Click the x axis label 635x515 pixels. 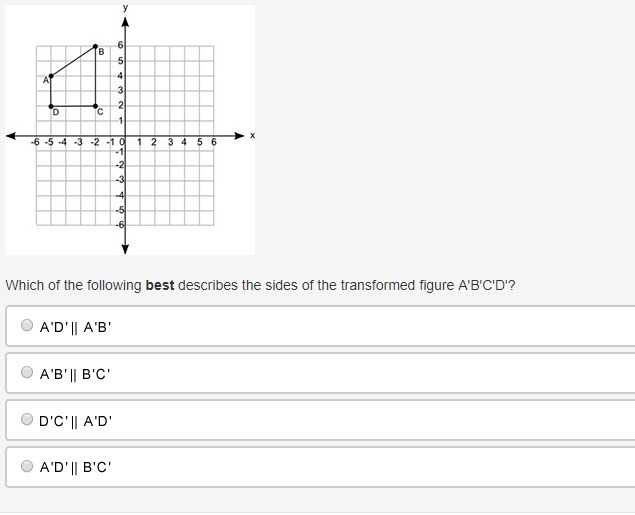253,136
